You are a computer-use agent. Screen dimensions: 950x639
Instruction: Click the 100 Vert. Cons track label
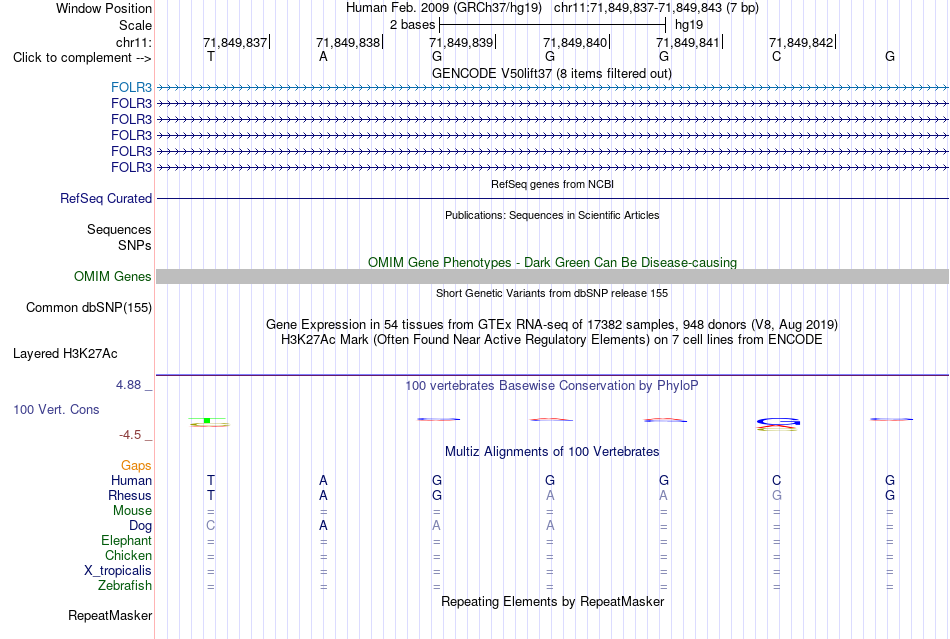coord(56,409)
